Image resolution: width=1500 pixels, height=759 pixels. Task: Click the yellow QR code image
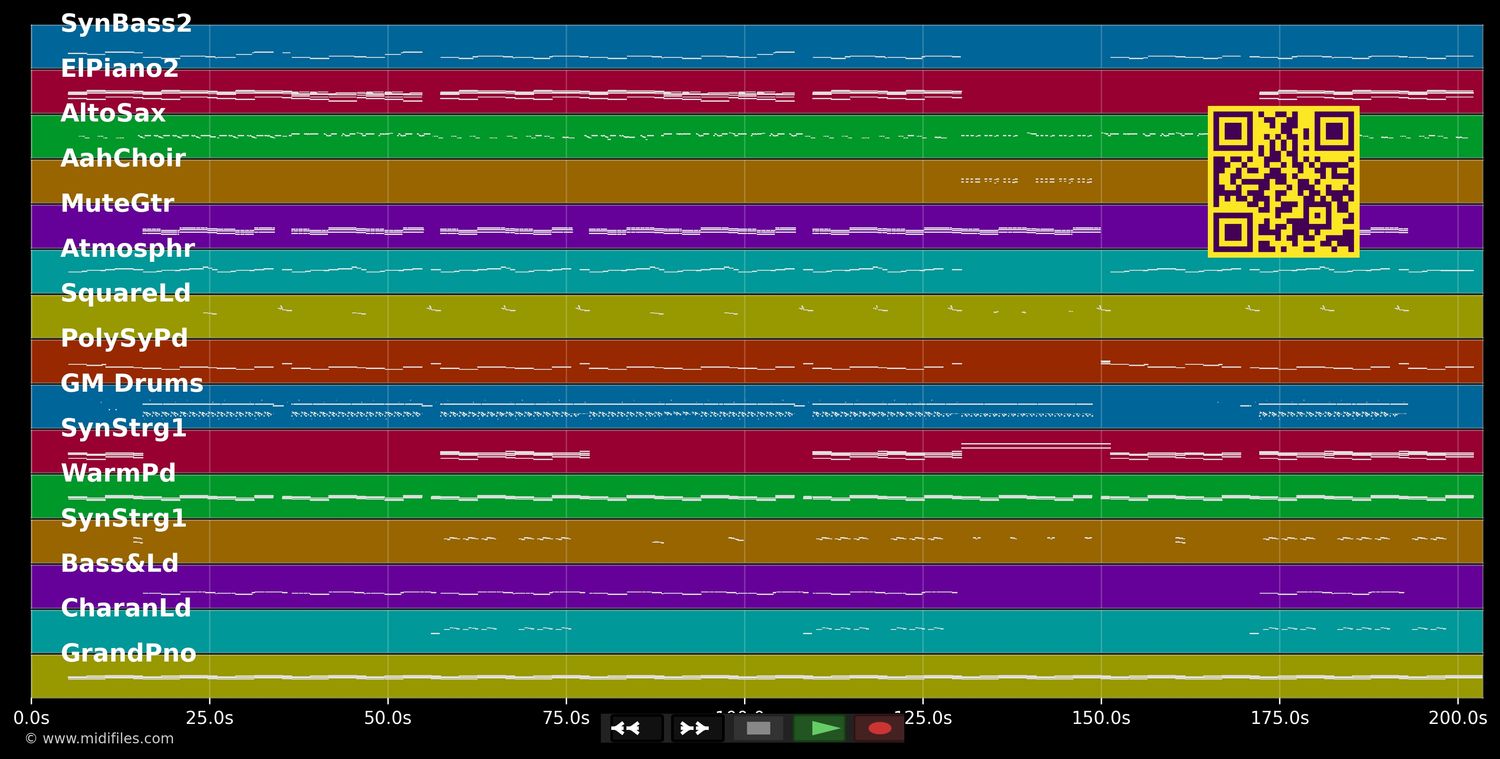1283,182
